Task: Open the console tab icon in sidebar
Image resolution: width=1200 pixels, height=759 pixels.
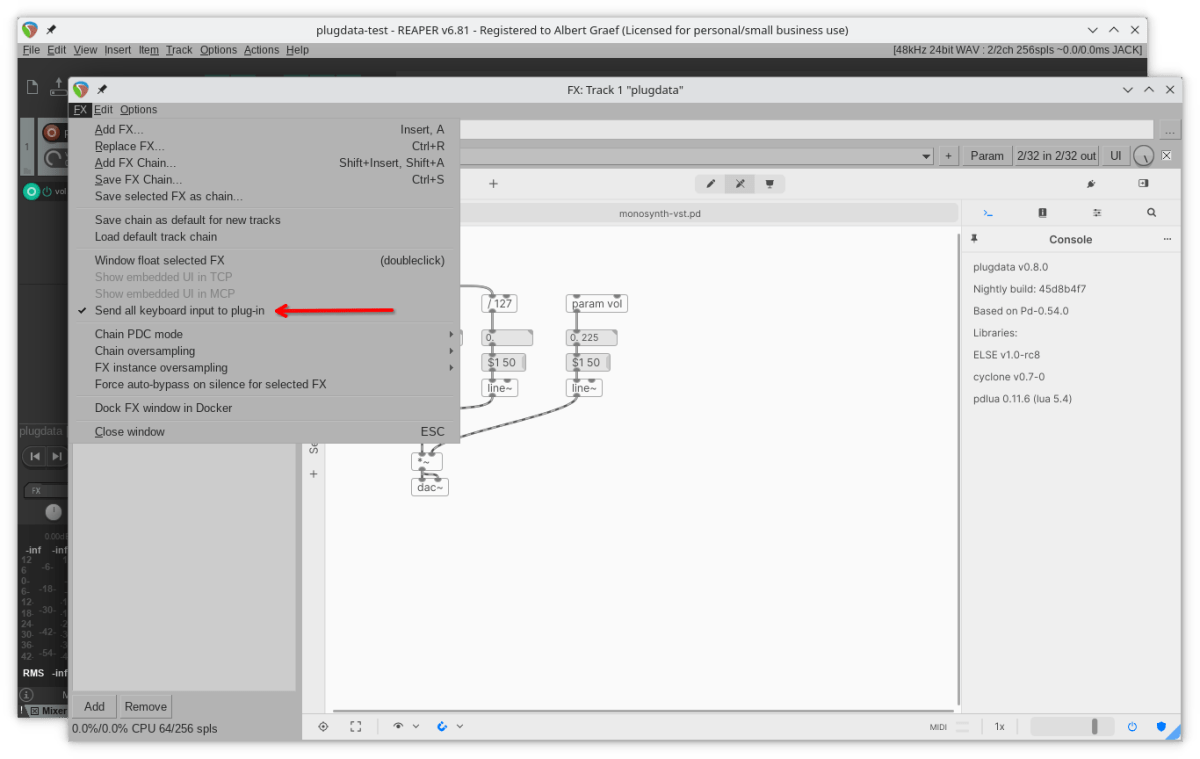Action: (x=988, y=213)
